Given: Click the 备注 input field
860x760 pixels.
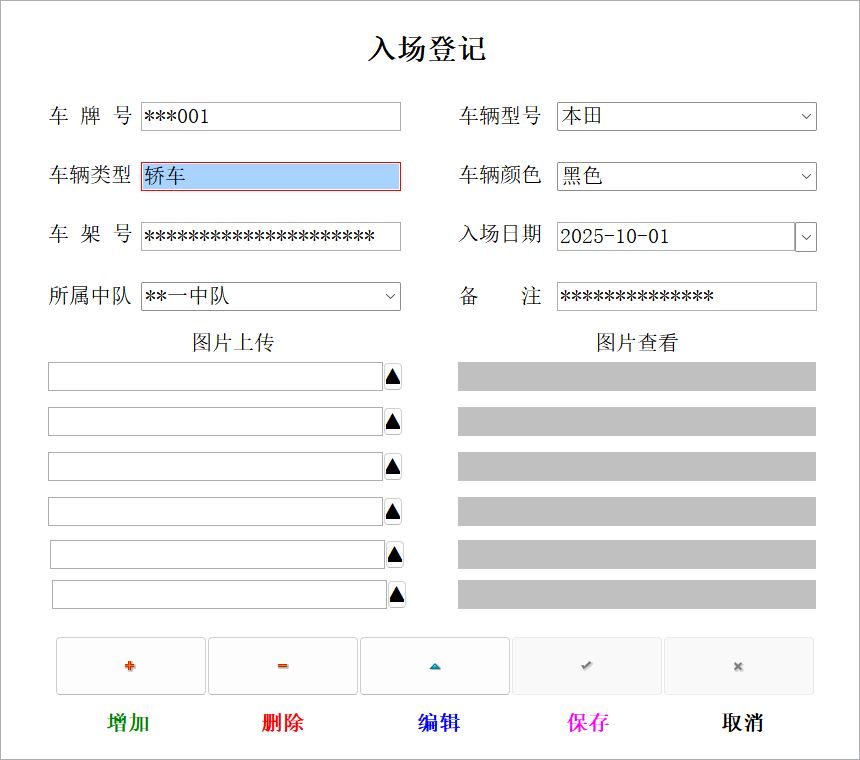Looking at the screenshot, I should click(687, 296).
